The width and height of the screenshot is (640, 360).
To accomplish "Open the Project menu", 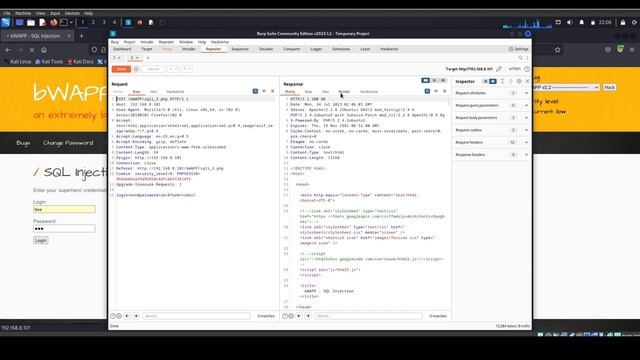I will point(129,42).
